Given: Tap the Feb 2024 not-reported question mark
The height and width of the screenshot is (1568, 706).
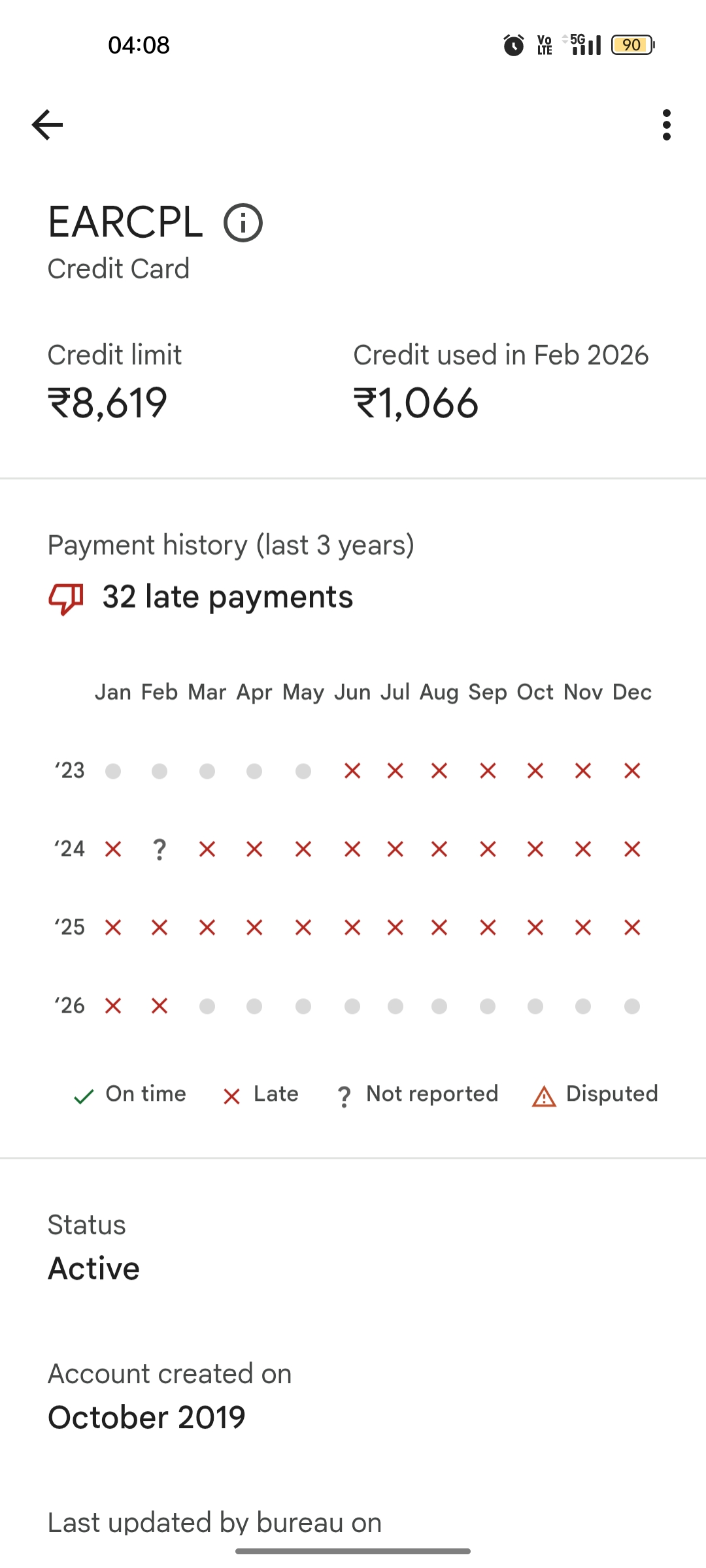Looking at the screenshot, I should (160, 849).
